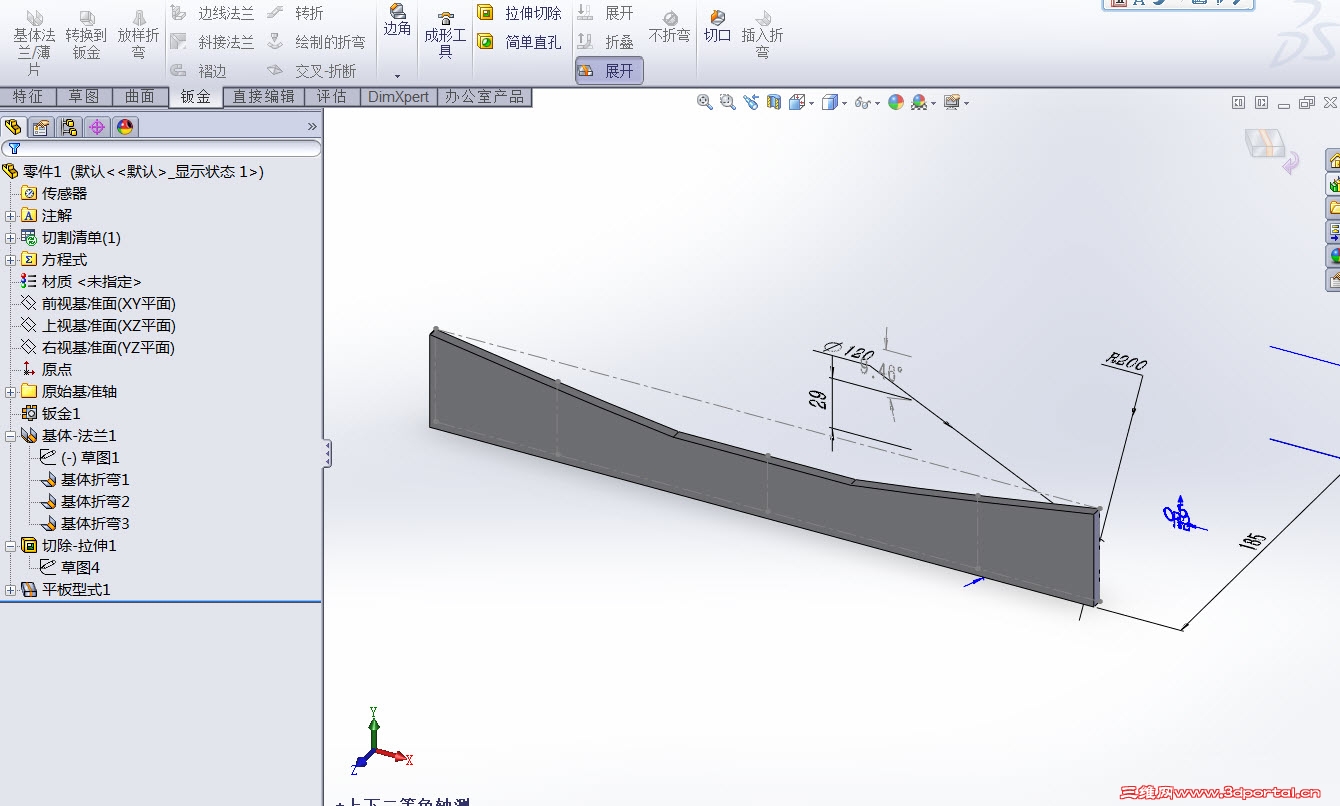
Task: Select the 基体法兰/薄片 base flange tool
Action: (34, 43)
